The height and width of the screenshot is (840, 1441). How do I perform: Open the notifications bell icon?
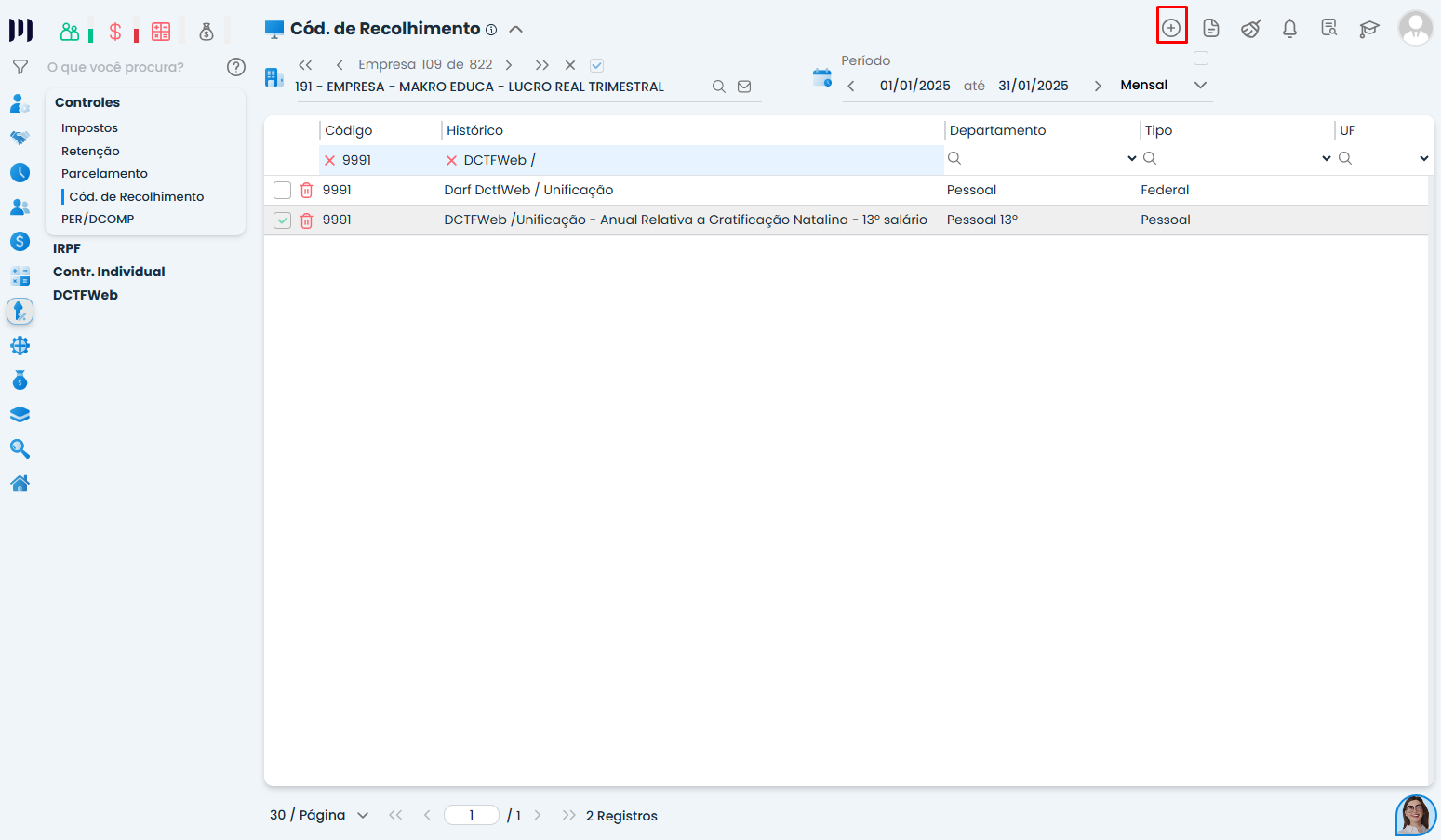click(x=1289, y=29)
